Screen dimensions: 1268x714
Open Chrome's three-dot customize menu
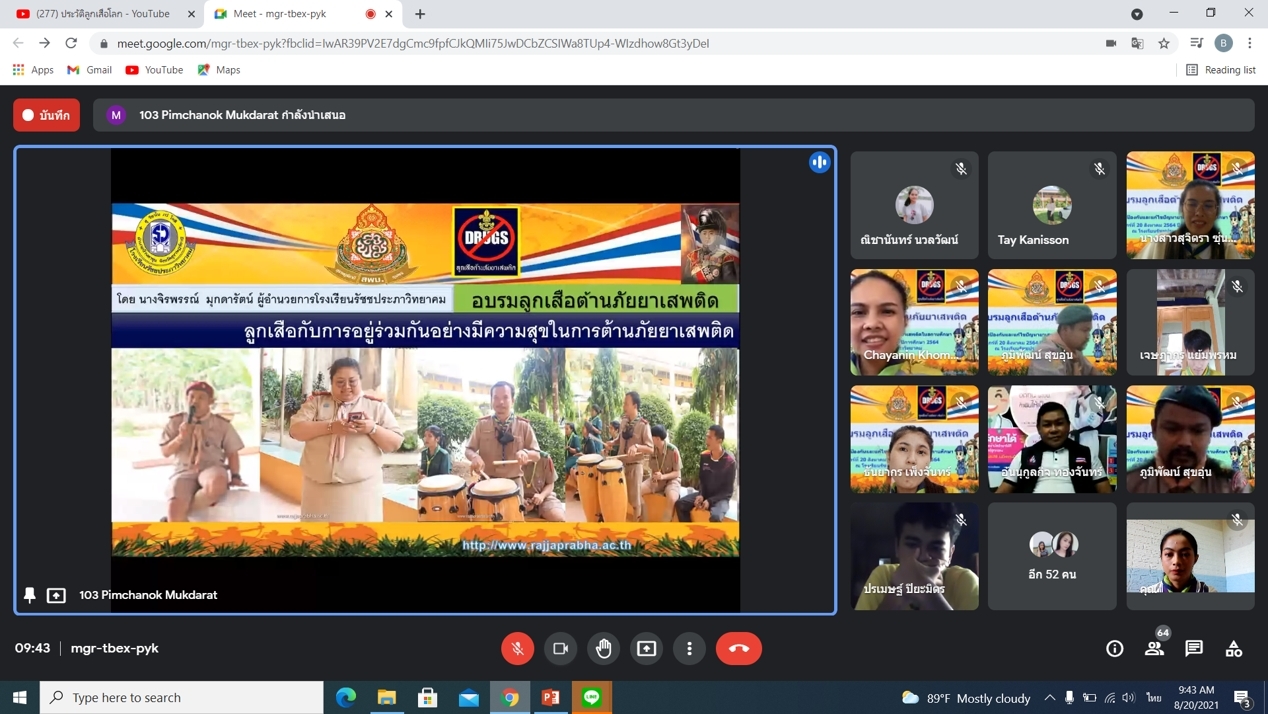click(1250, 43)
